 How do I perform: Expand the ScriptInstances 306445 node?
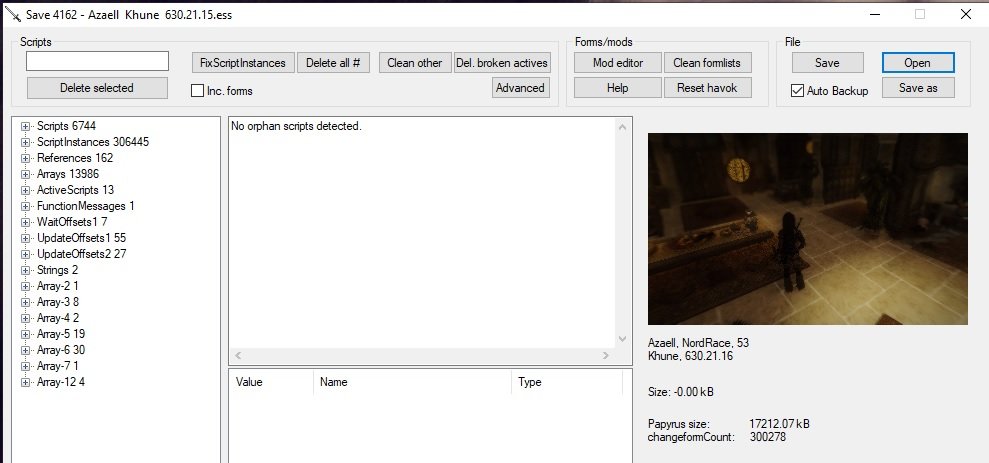25,142
